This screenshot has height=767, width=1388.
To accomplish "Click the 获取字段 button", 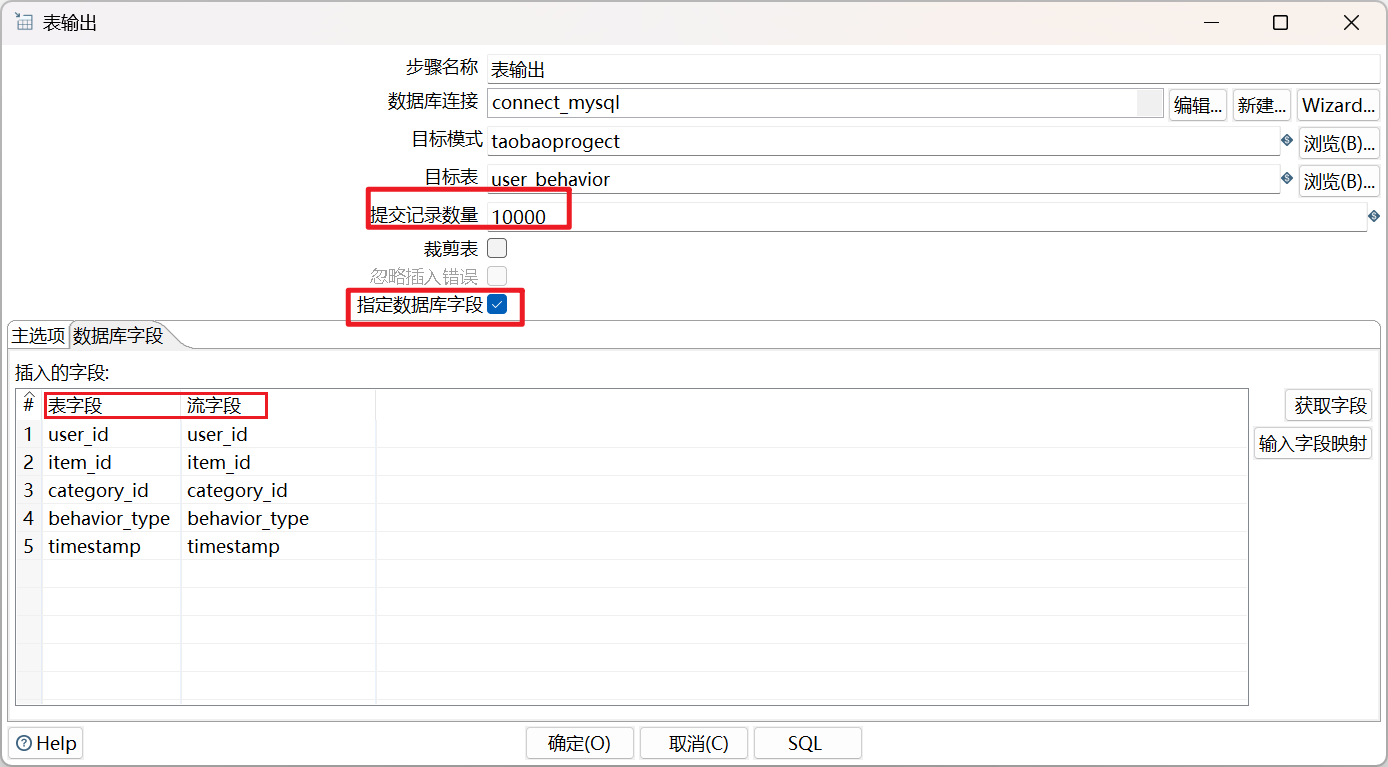I will click(x=1328, y=405).
